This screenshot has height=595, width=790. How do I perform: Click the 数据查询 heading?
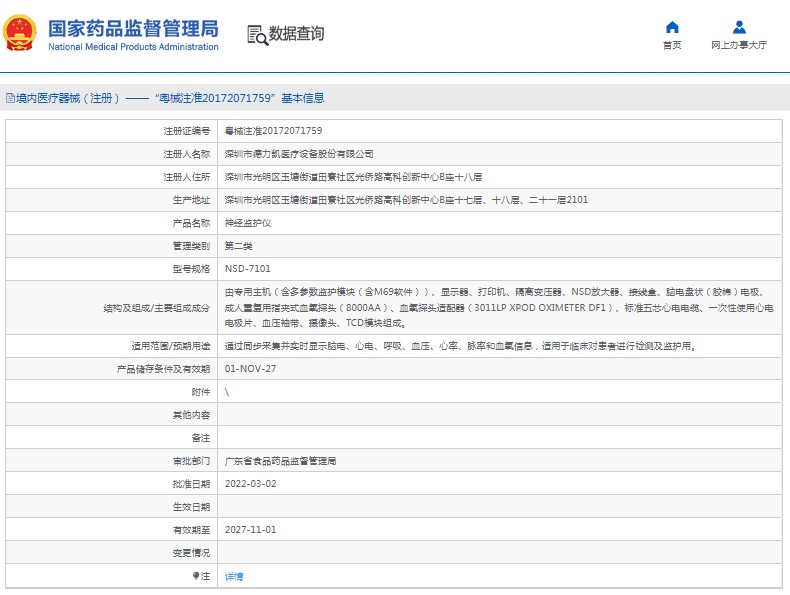click(296, 34)
